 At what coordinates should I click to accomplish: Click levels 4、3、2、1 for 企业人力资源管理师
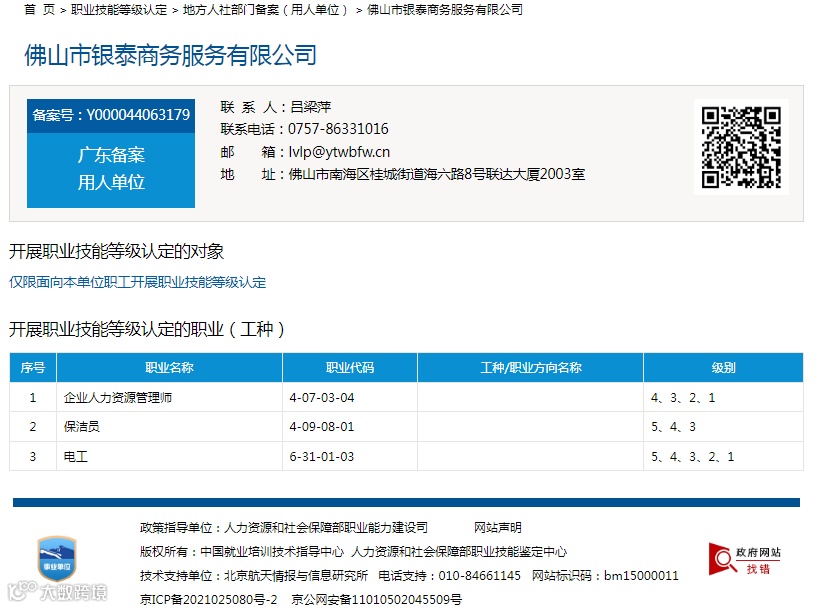pyautogui.click(x=683, y=397)
